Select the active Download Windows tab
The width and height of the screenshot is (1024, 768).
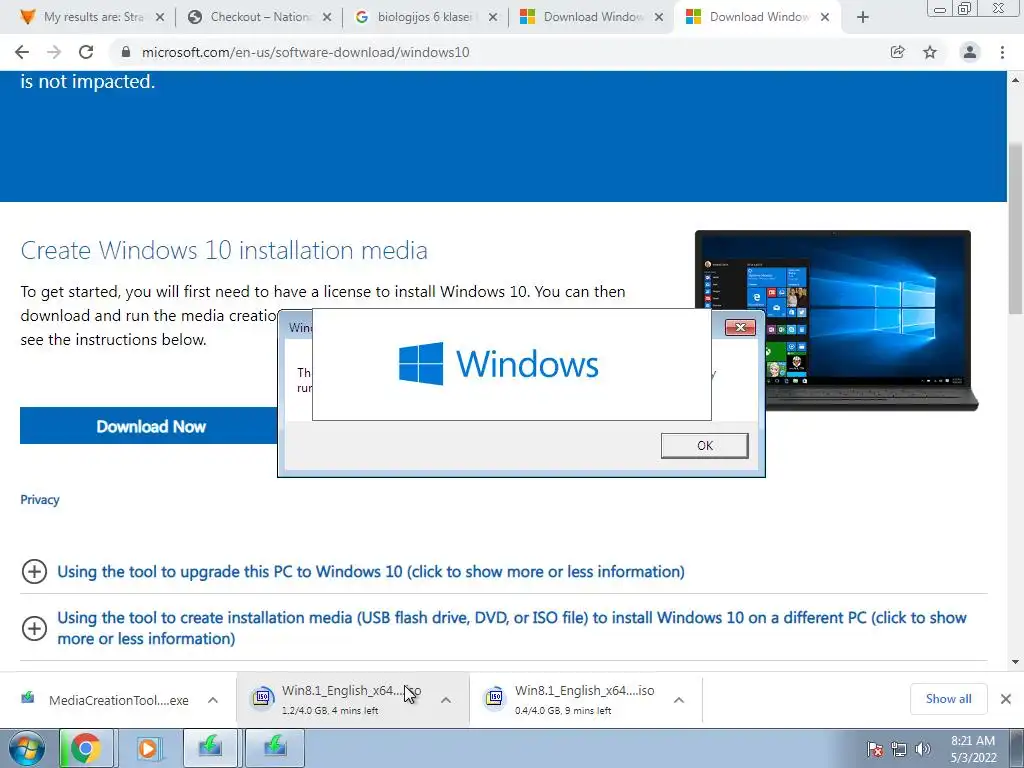[x=758, y=18]
